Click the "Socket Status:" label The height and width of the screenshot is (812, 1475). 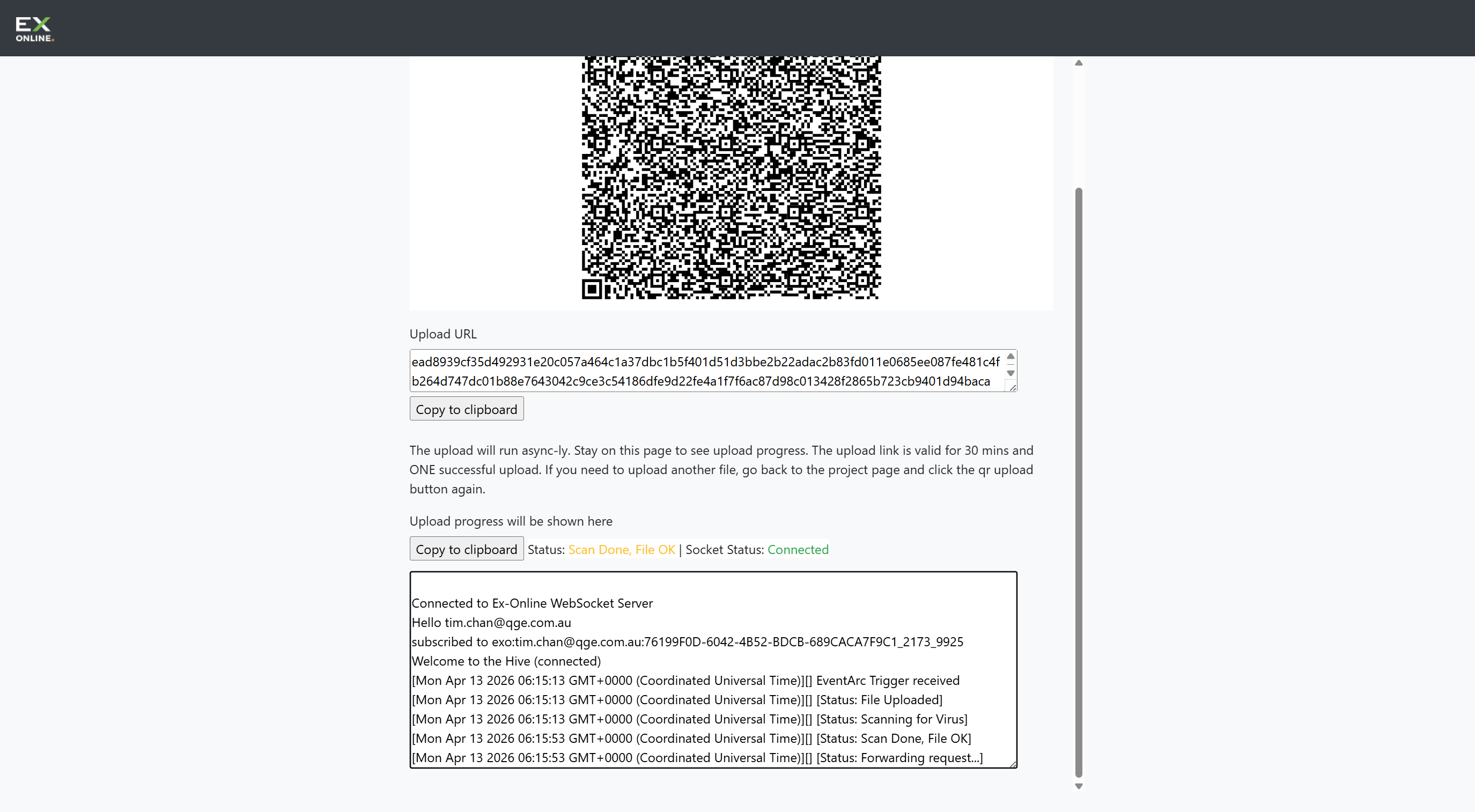click(x=724, y=549)
